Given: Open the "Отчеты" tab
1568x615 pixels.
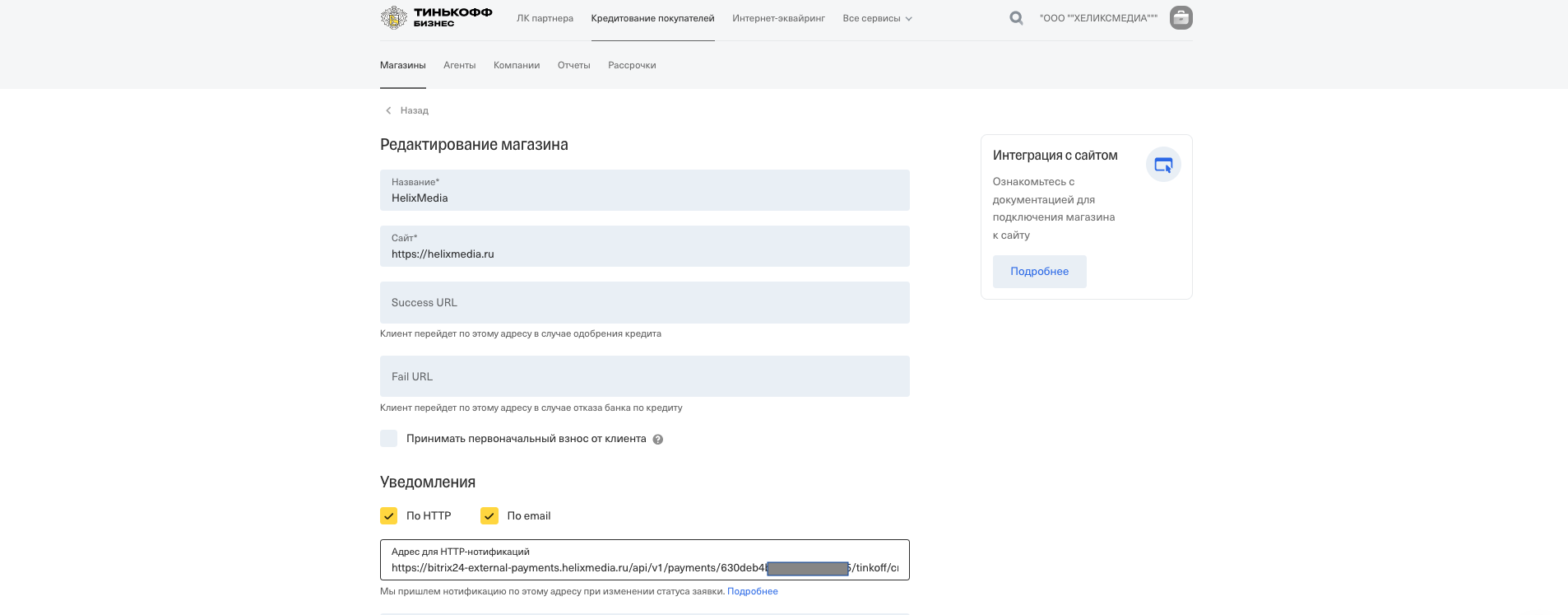Looking at the screenshot, I should (x=573, y=65).
